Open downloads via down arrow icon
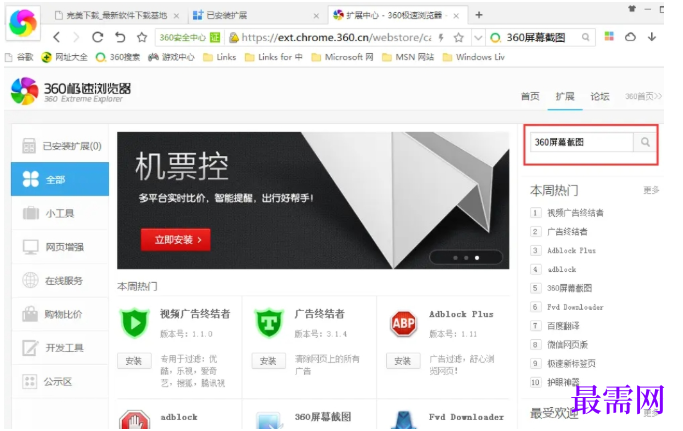 (652, 37)
